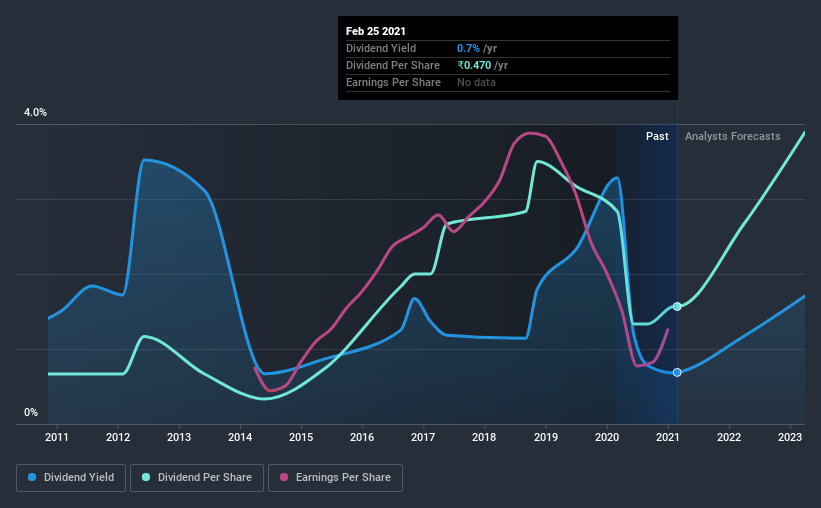
Task: Click the 2019 x-axis label
Action: click(x=546, y=437)
